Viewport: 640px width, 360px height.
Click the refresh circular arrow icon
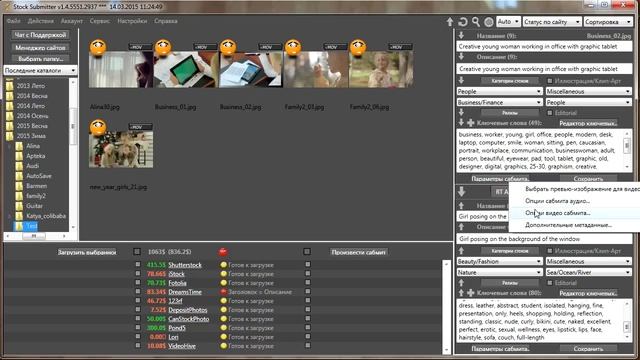(x=463, y=22)
